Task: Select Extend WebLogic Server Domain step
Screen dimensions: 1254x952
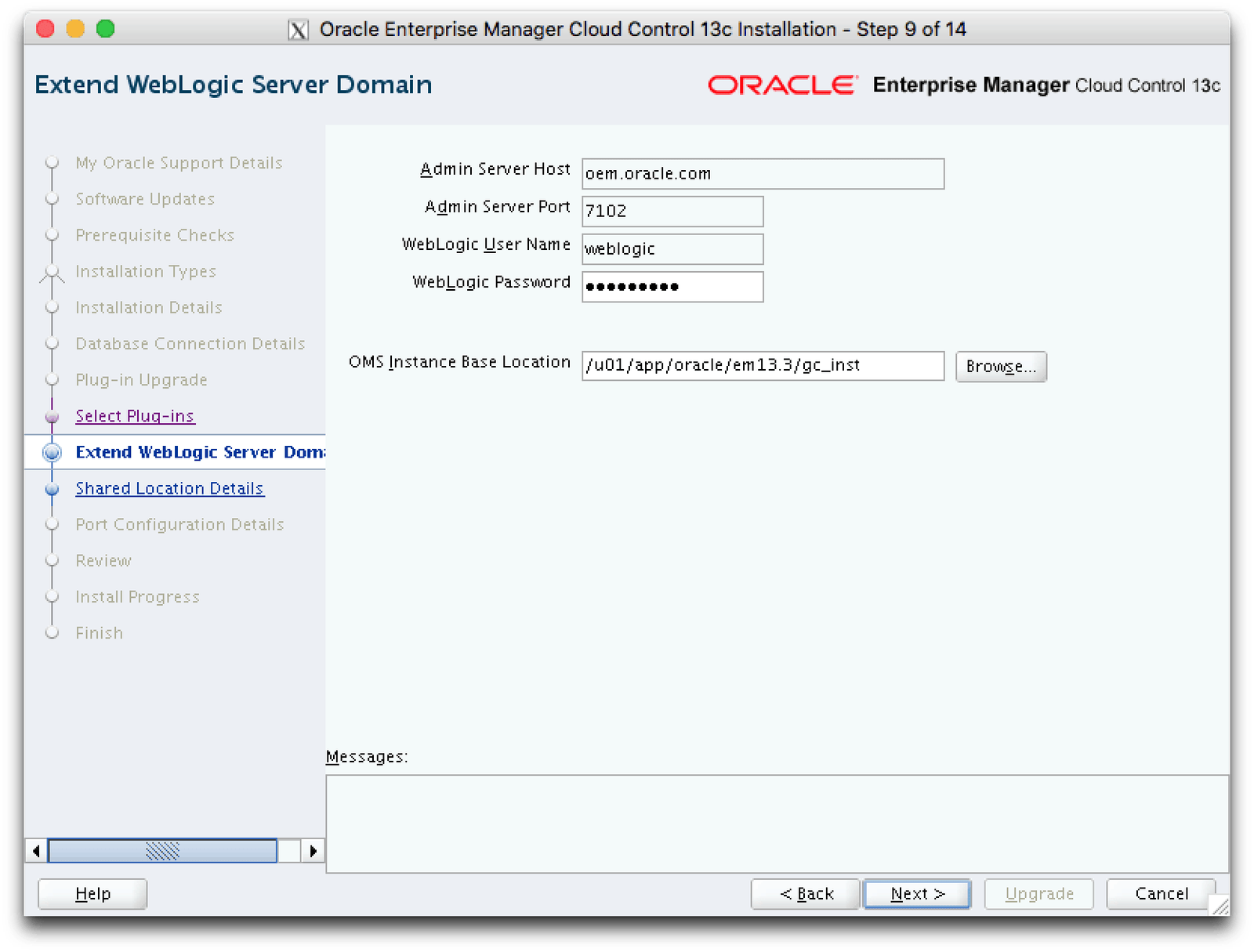Action: (x=199, y=452)
